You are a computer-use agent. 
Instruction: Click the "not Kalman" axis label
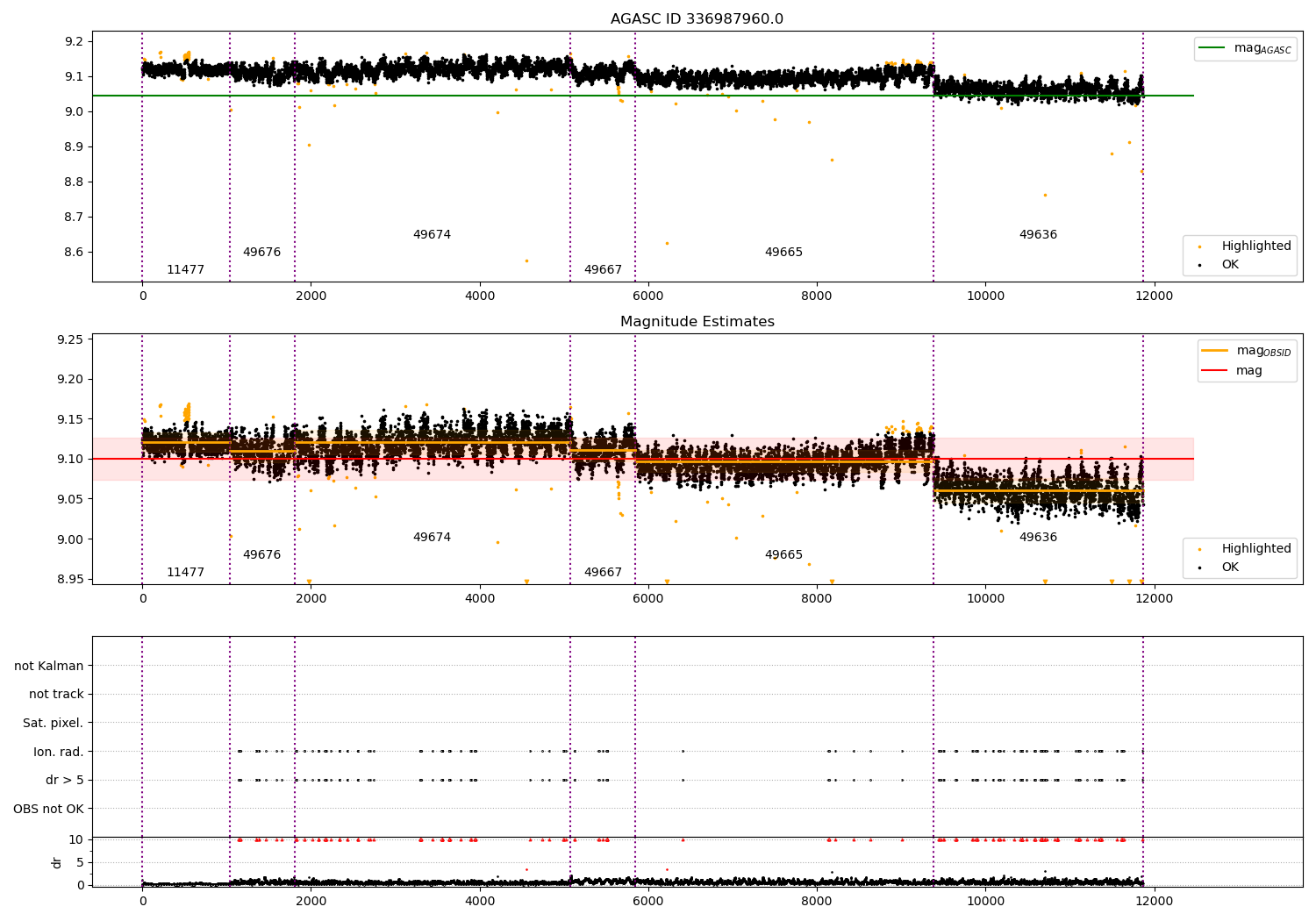tap(49, 666)
